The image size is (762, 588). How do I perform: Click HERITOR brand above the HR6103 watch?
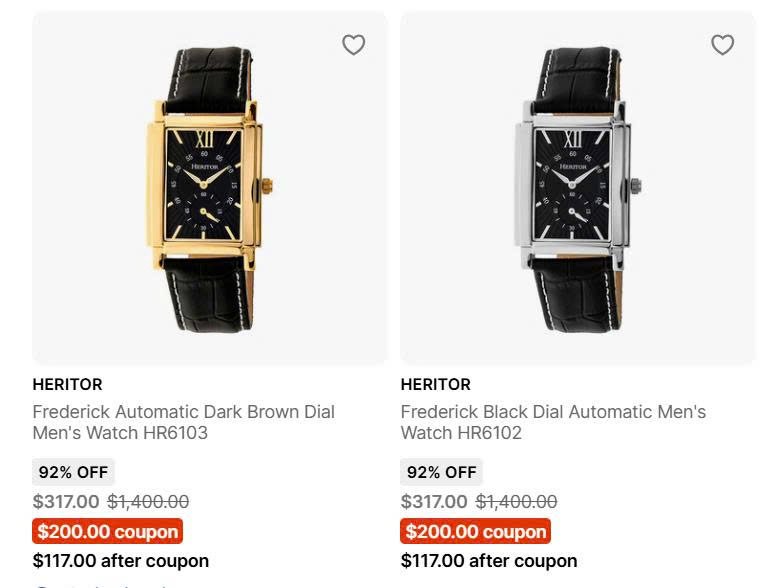[x=67, y=384]
